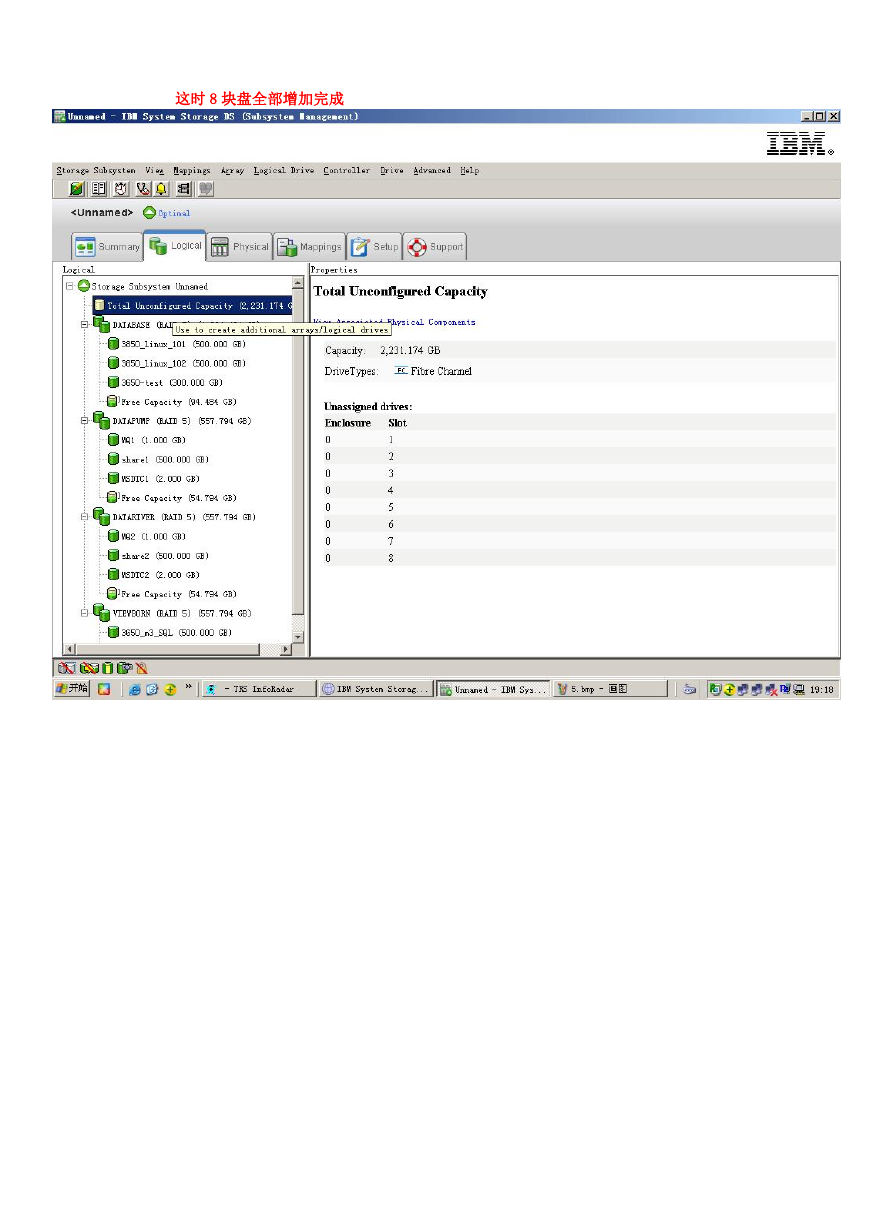Collapse the VIEWBORN array node

click(85, 613)
